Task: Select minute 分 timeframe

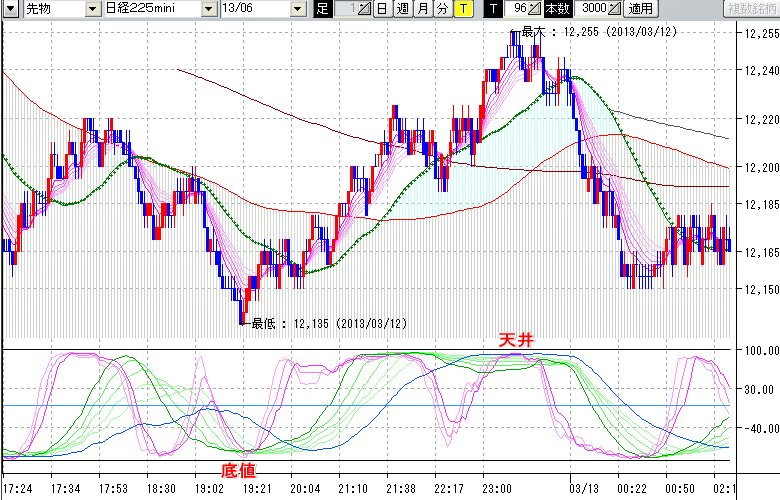Action: (x=443, y=9)
